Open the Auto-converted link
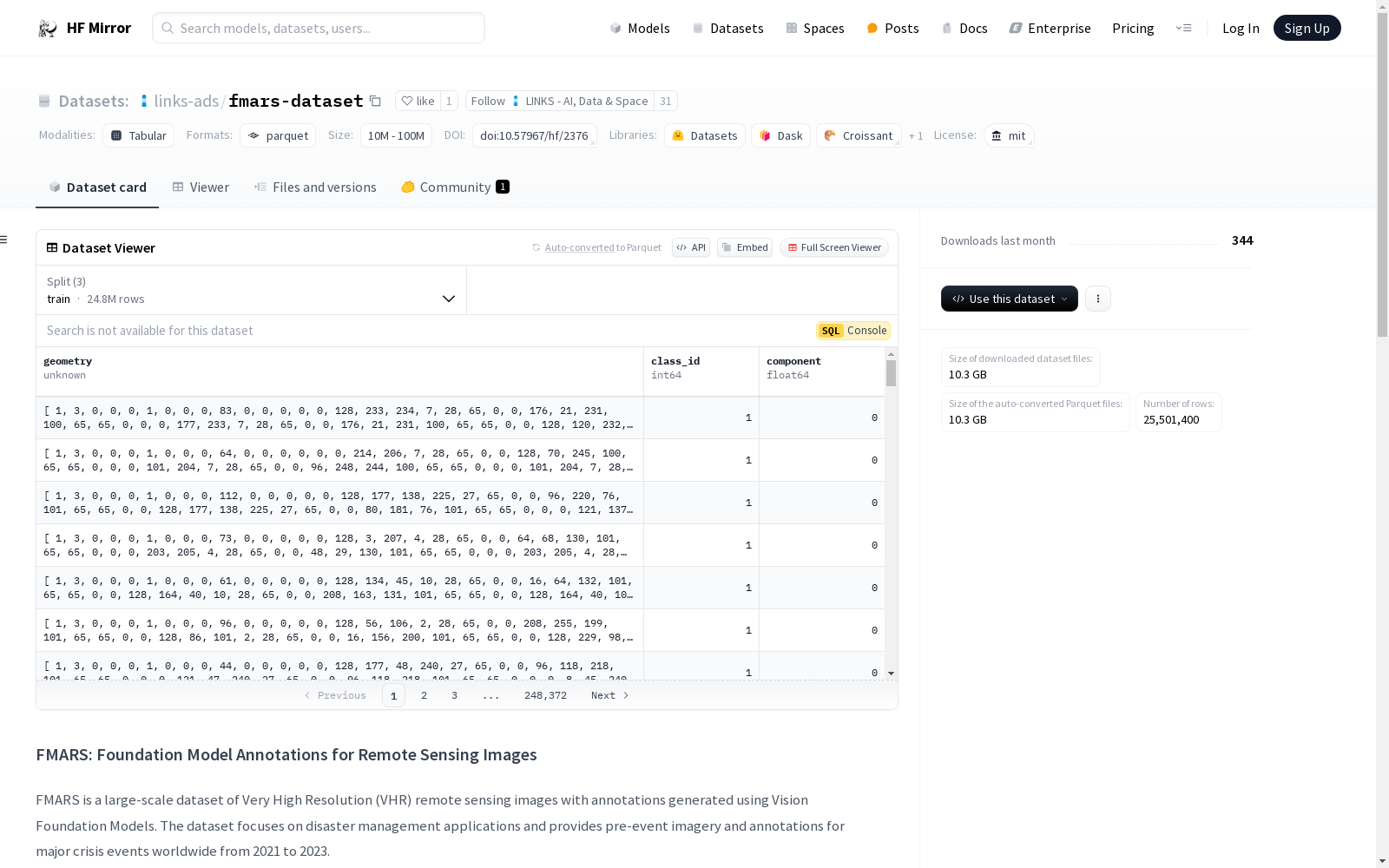This screenshot has height=868, width=1389. [x=579, y=247]
